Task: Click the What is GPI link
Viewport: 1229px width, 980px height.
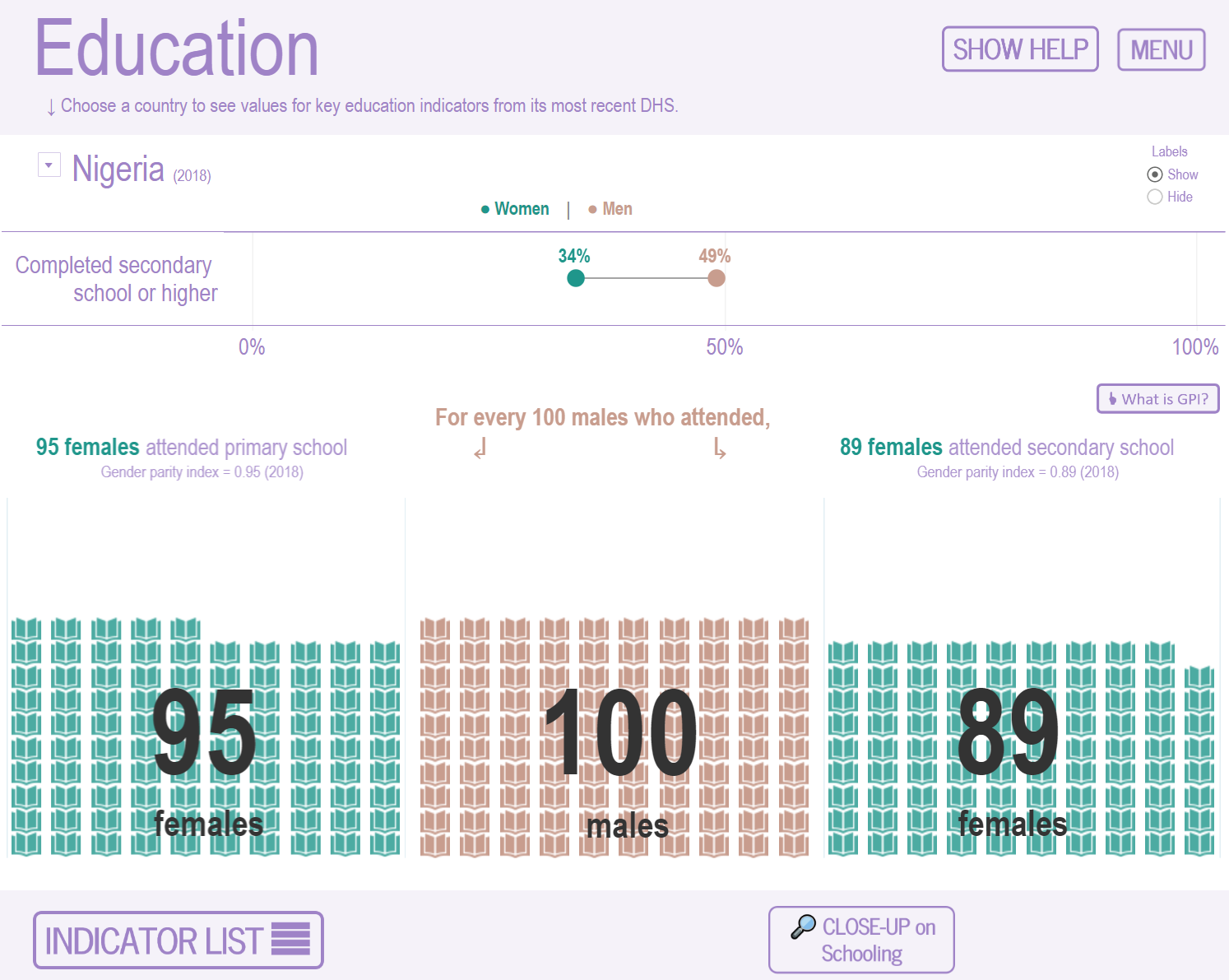Action: click(x=1157, y=398)
